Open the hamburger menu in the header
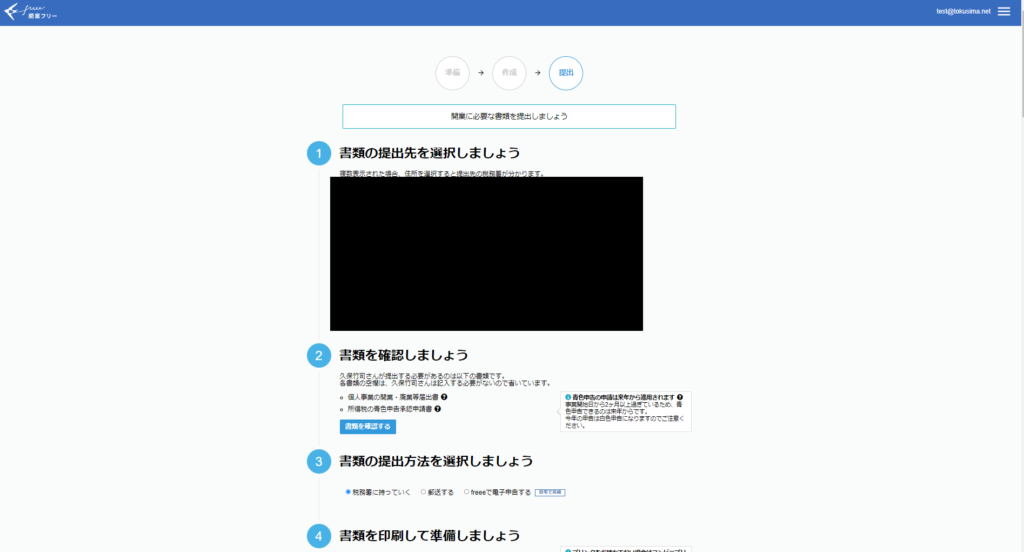 tap(1004, 11)
